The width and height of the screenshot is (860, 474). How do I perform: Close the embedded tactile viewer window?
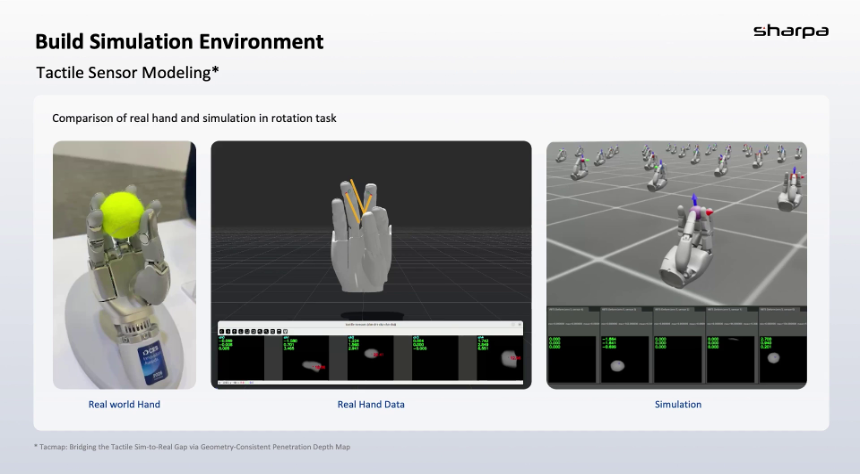[518, 324]
